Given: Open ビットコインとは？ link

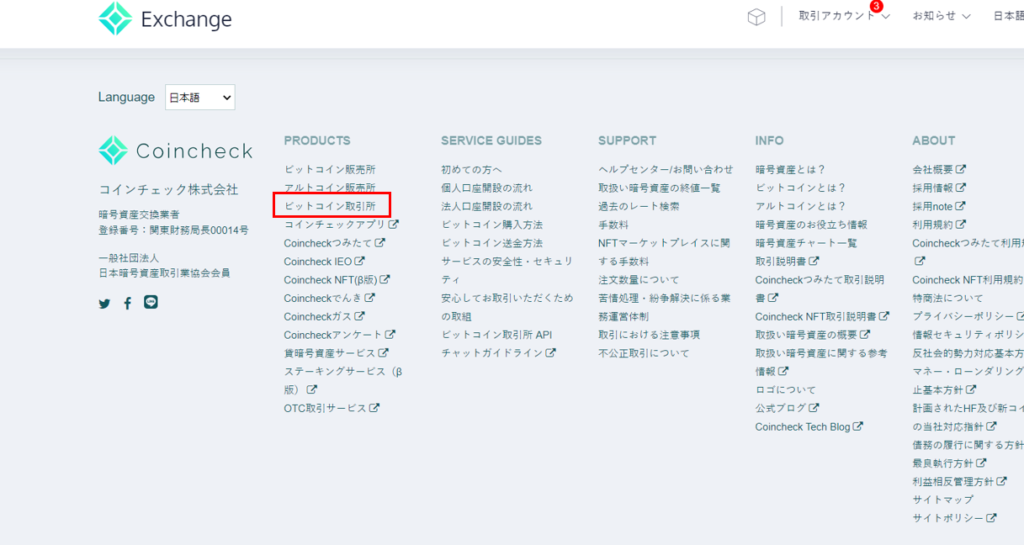Looking at the screenshot, I should [x=801, y=187].
